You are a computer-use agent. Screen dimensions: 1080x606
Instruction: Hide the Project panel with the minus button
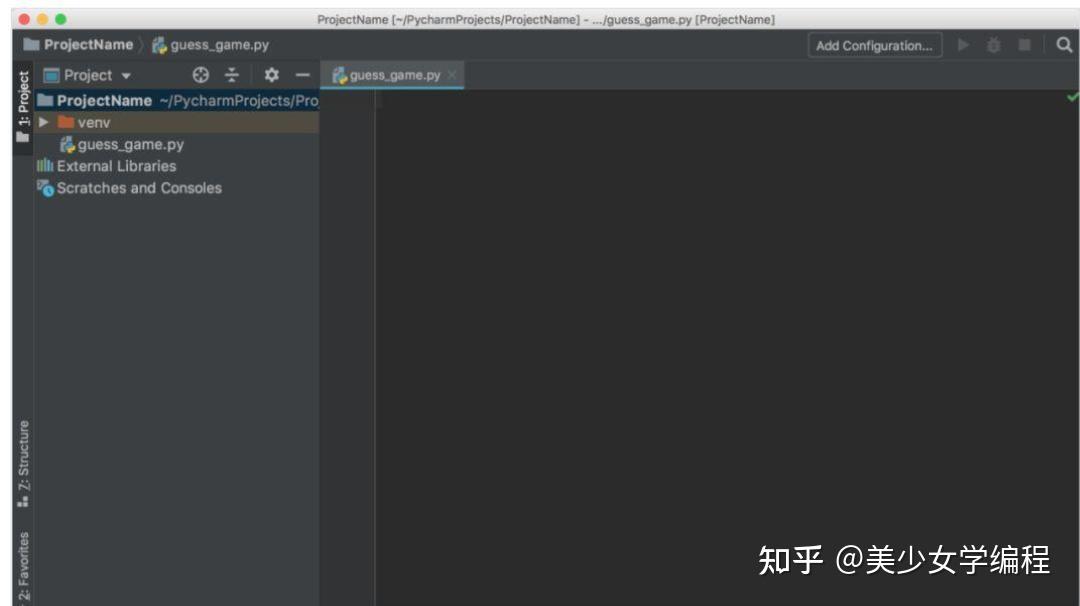pos(304,74)
